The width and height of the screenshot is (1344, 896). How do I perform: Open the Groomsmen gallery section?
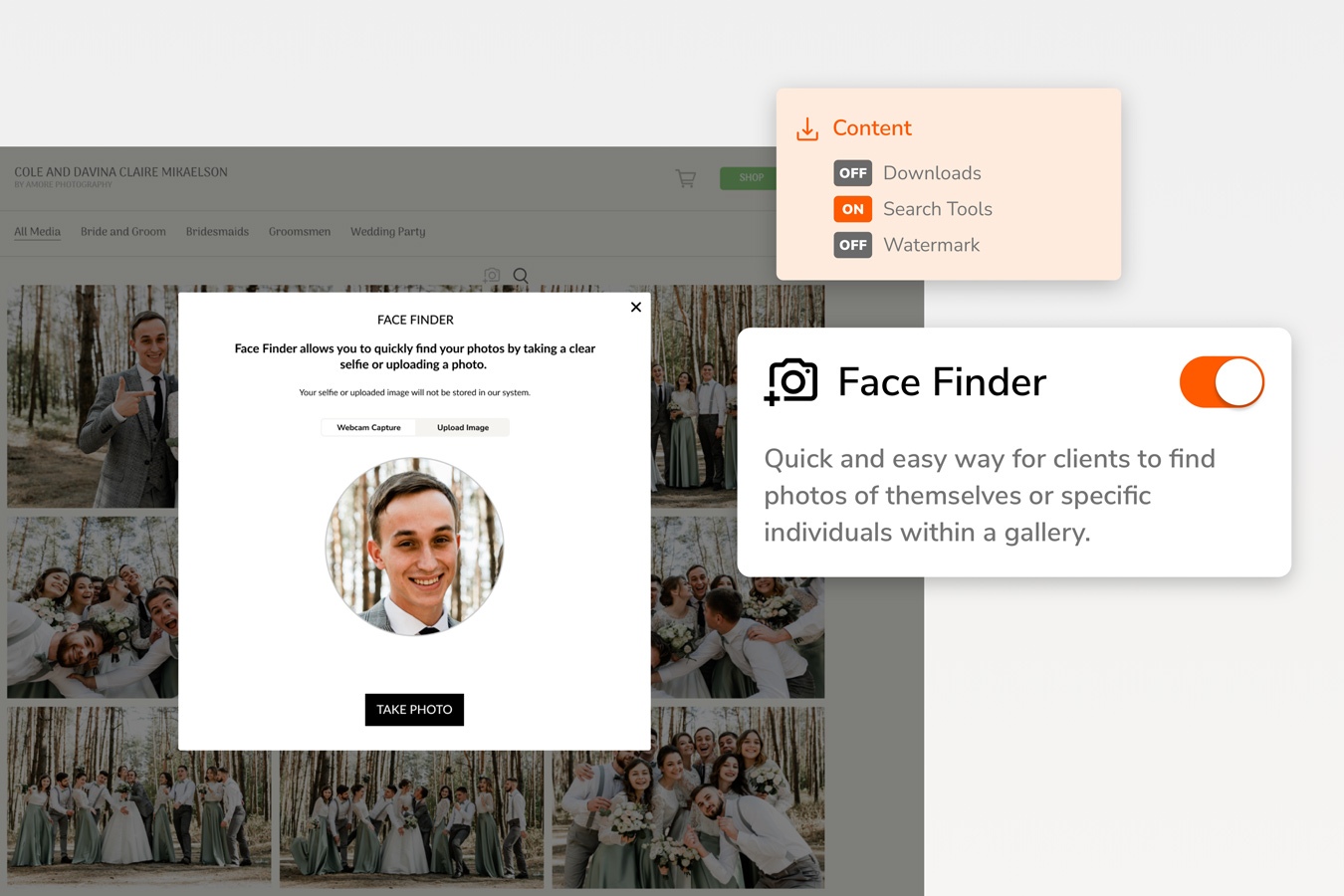[x=300, y=231]
